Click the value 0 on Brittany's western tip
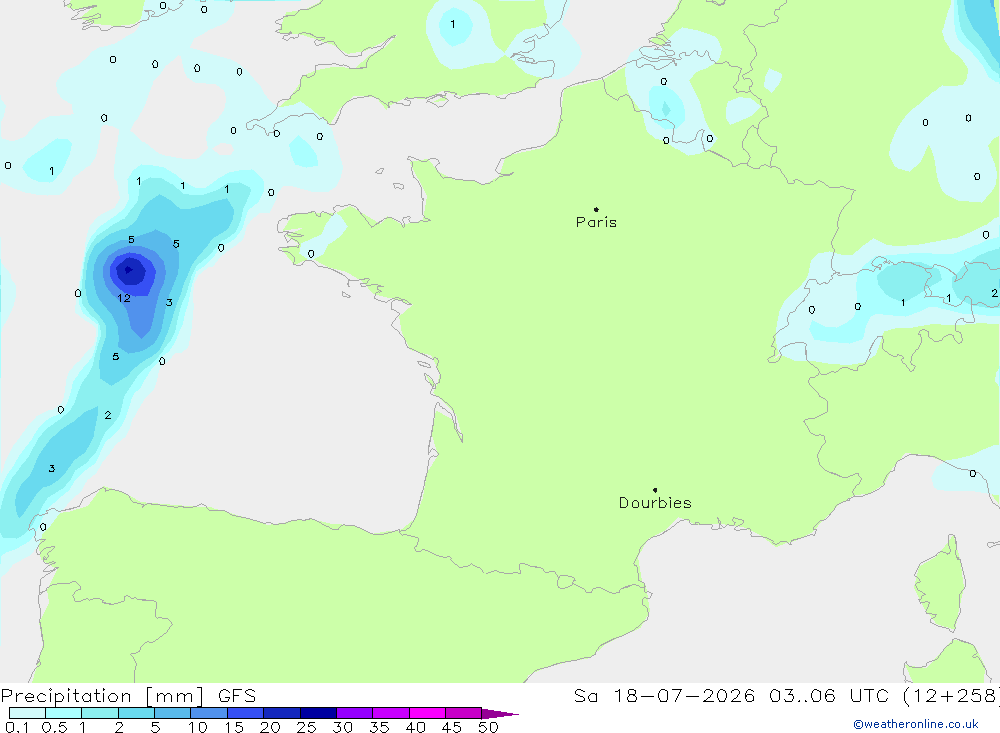Viewport: 1000px width, 733px height. (x=311, y=254)
